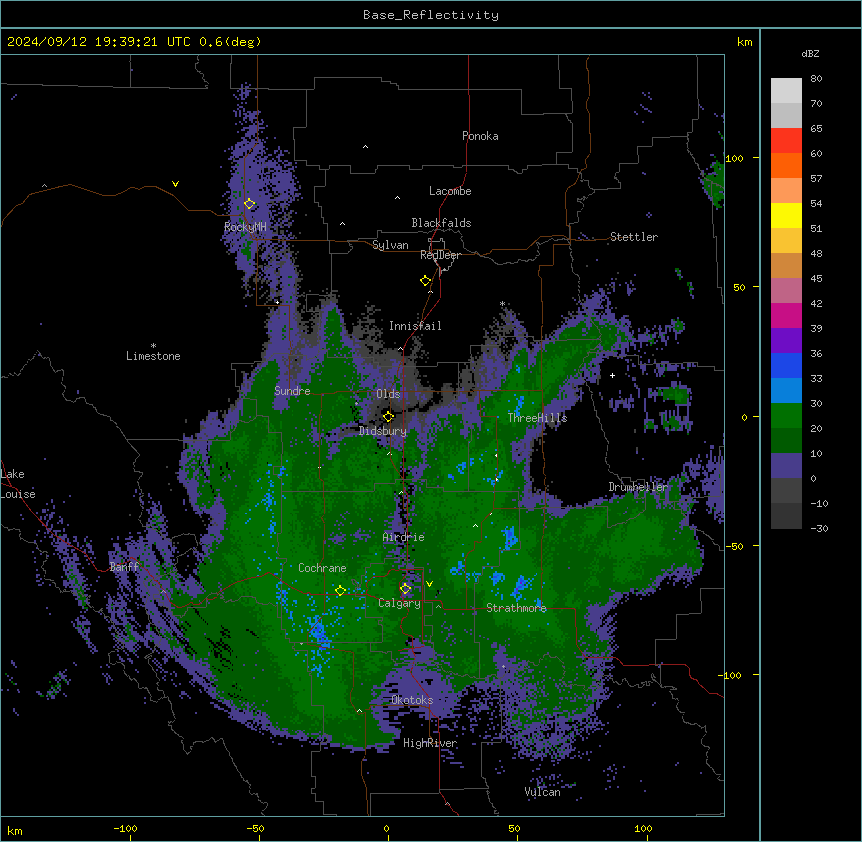Select the Airdrie label
The image size is (862, 842).
pos(404,537)
